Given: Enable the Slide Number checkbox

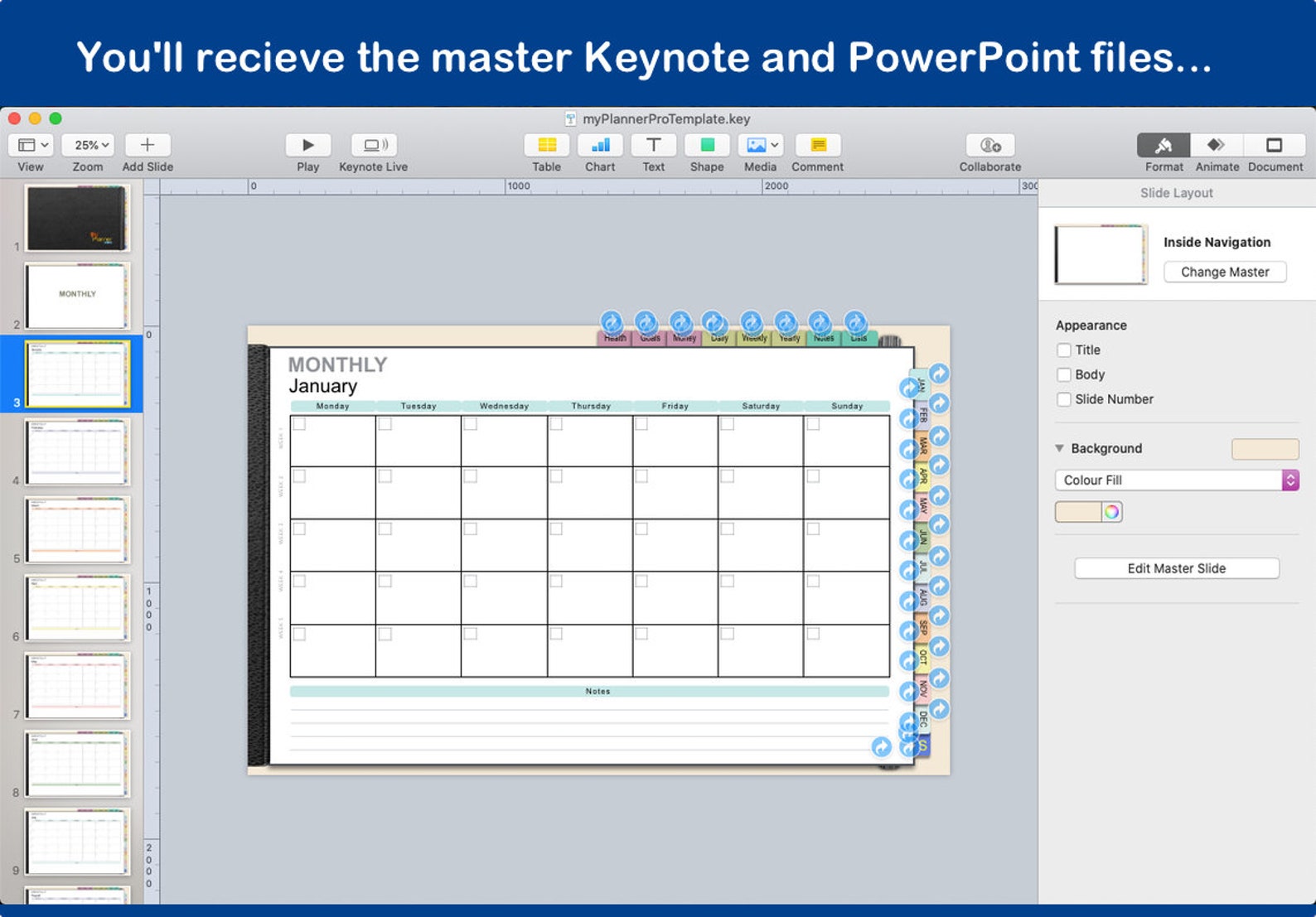Looking at the screenshot, I should tap(1064, 399).
